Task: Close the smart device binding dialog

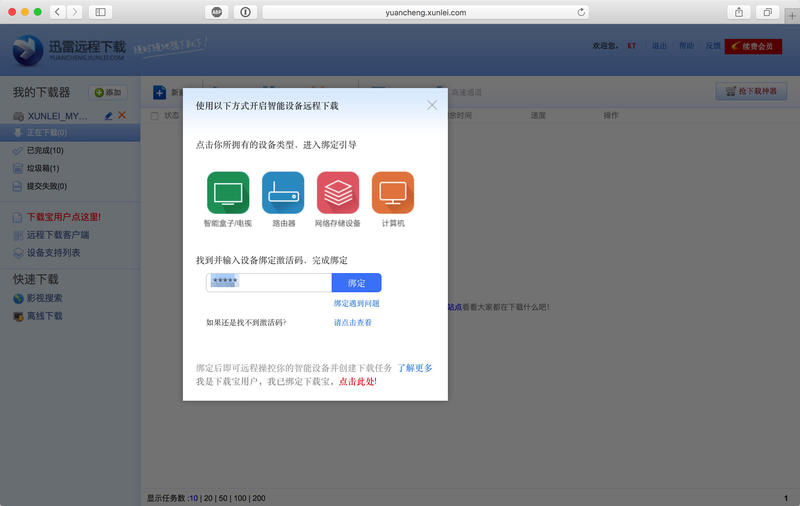Action: pos(432,105)
